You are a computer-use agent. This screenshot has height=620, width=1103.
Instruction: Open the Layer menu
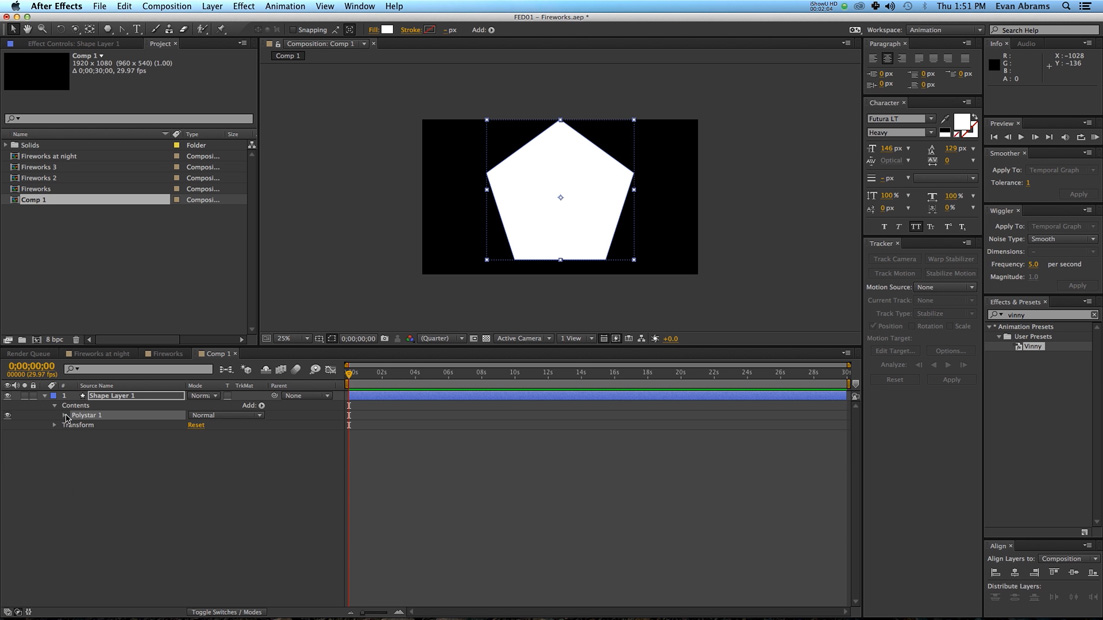tap(212, 6)
